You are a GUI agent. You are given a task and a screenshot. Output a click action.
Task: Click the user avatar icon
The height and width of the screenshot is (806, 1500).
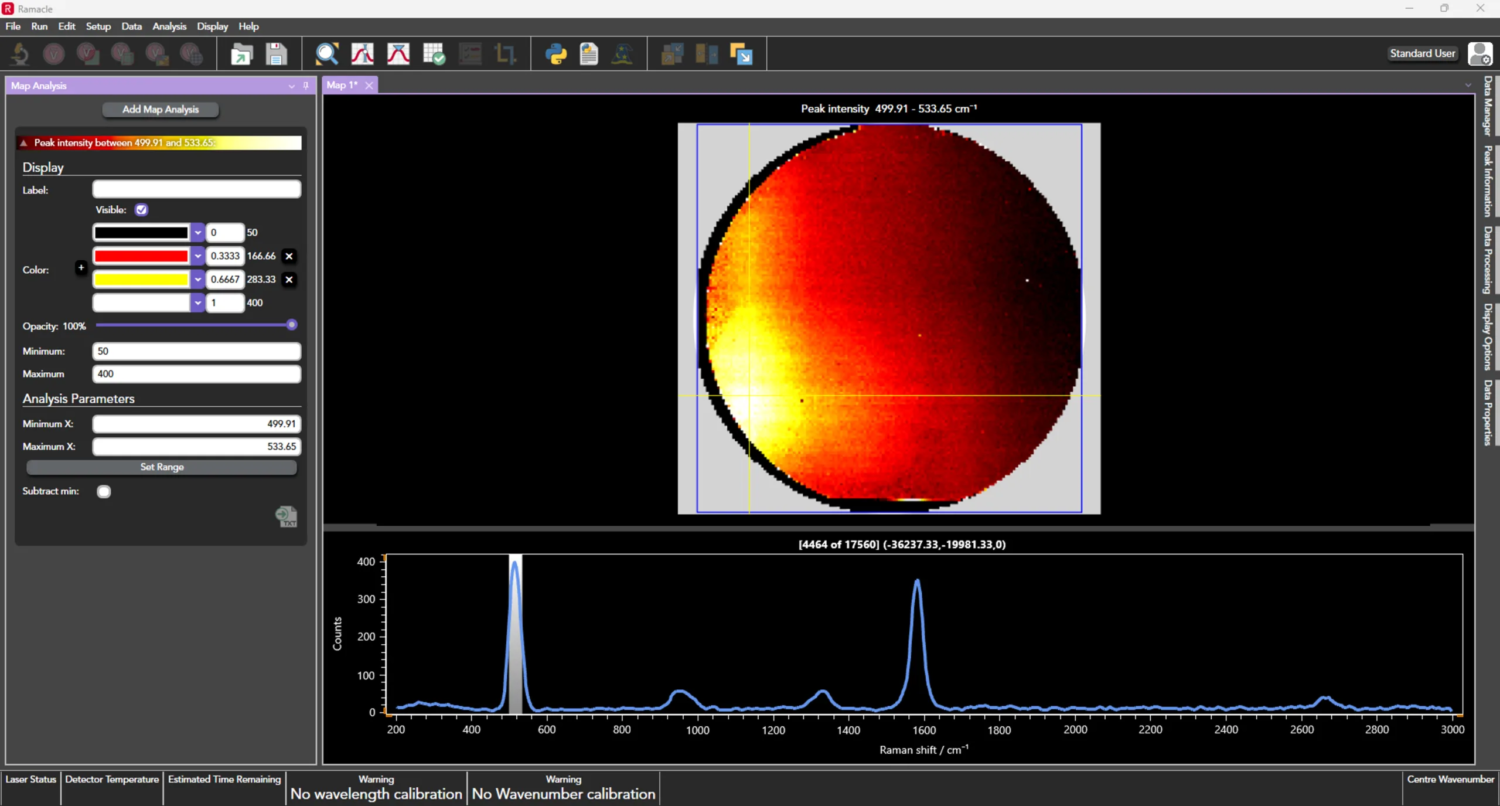(1479, 54)
